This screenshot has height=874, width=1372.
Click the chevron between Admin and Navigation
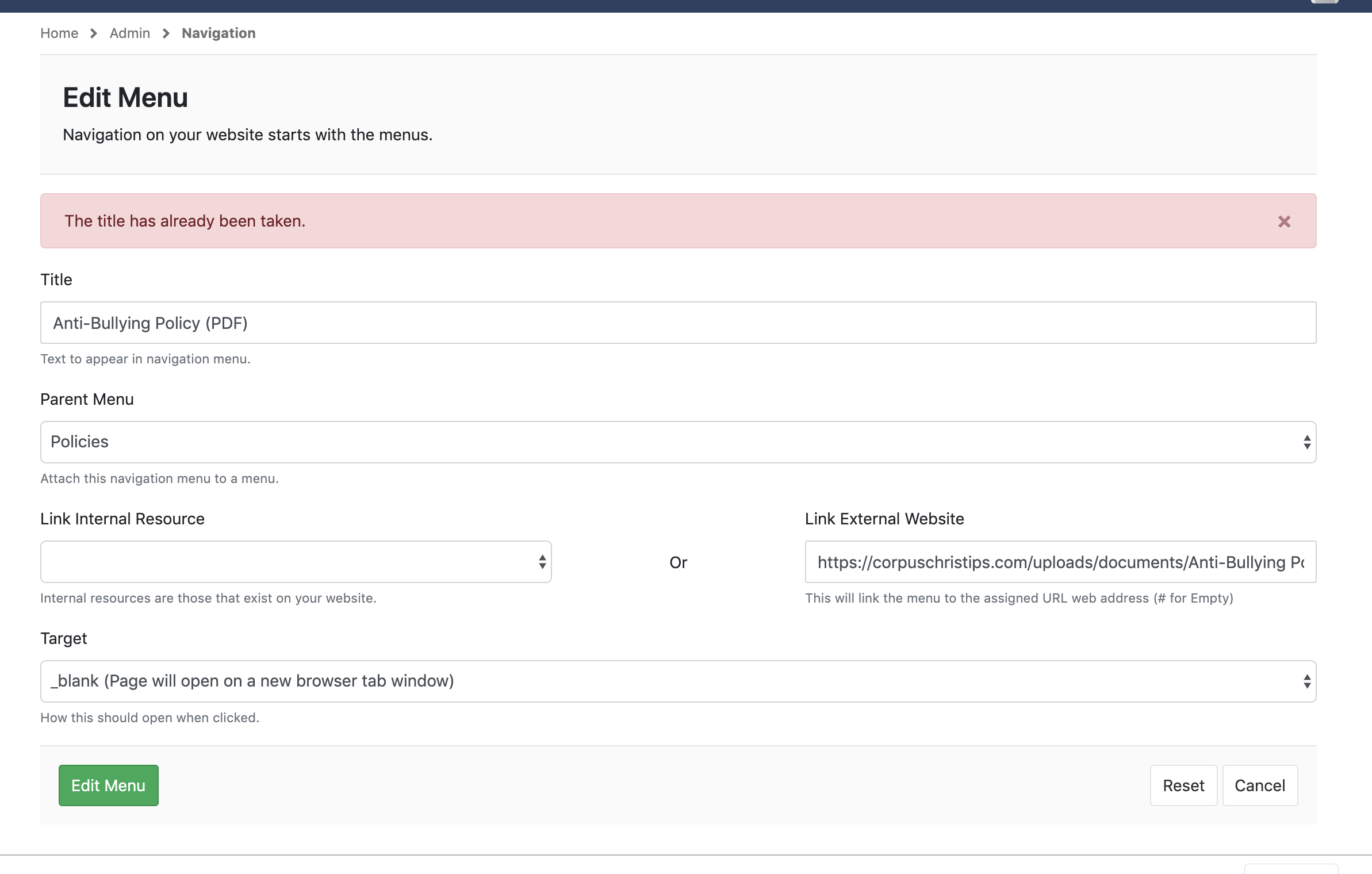point(166,33)
